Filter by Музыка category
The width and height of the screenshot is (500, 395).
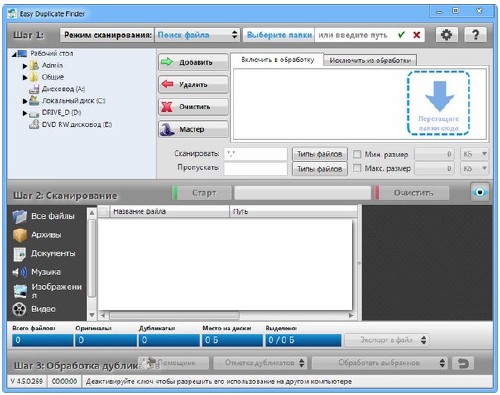pos(37,272)
